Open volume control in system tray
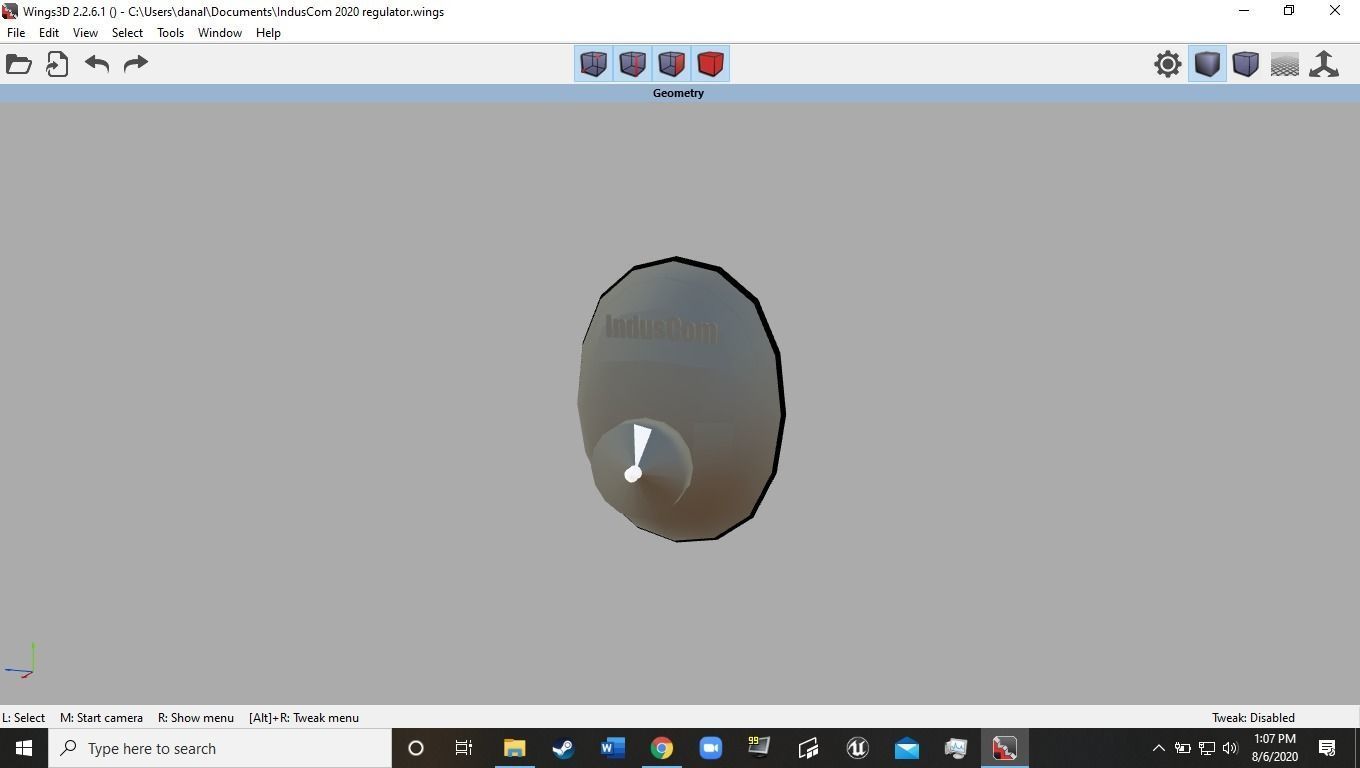This screenshot has height=768, width=1360. [1230, 748]
